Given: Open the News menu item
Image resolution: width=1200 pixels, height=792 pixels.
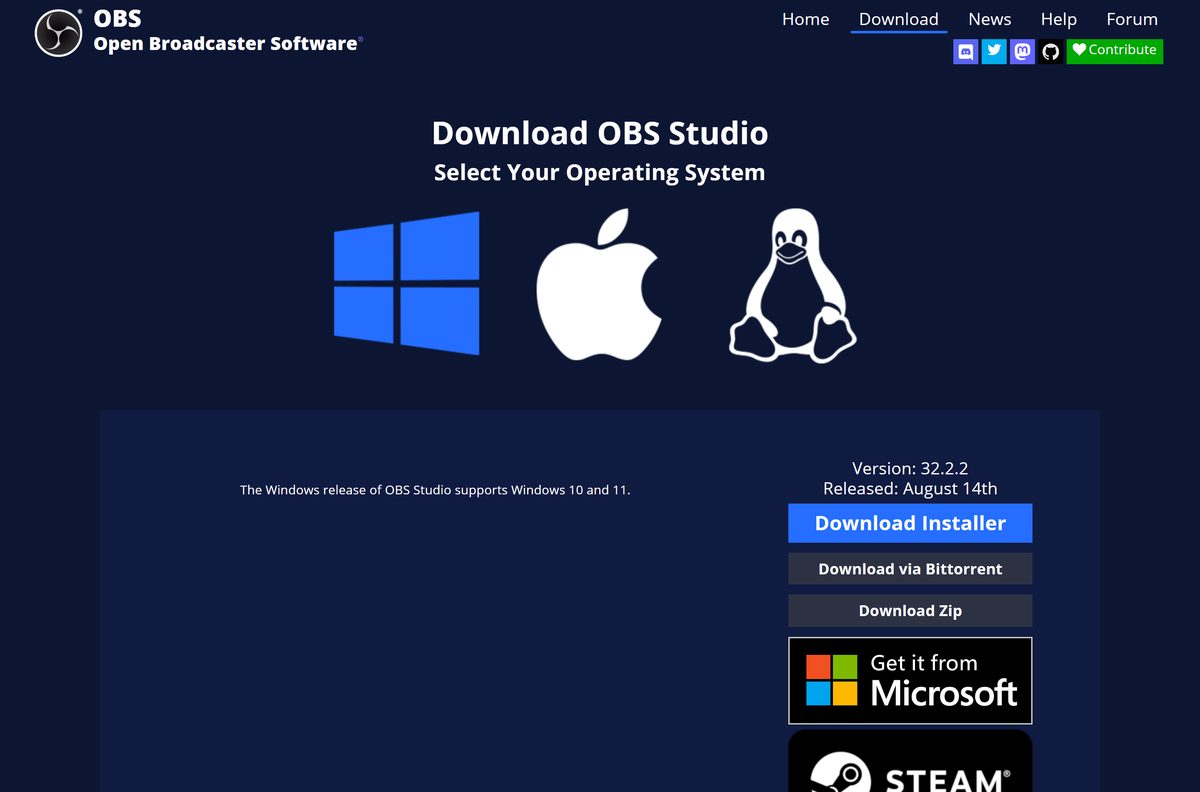Looking at the screenshot, I should (x=990, y=19).
